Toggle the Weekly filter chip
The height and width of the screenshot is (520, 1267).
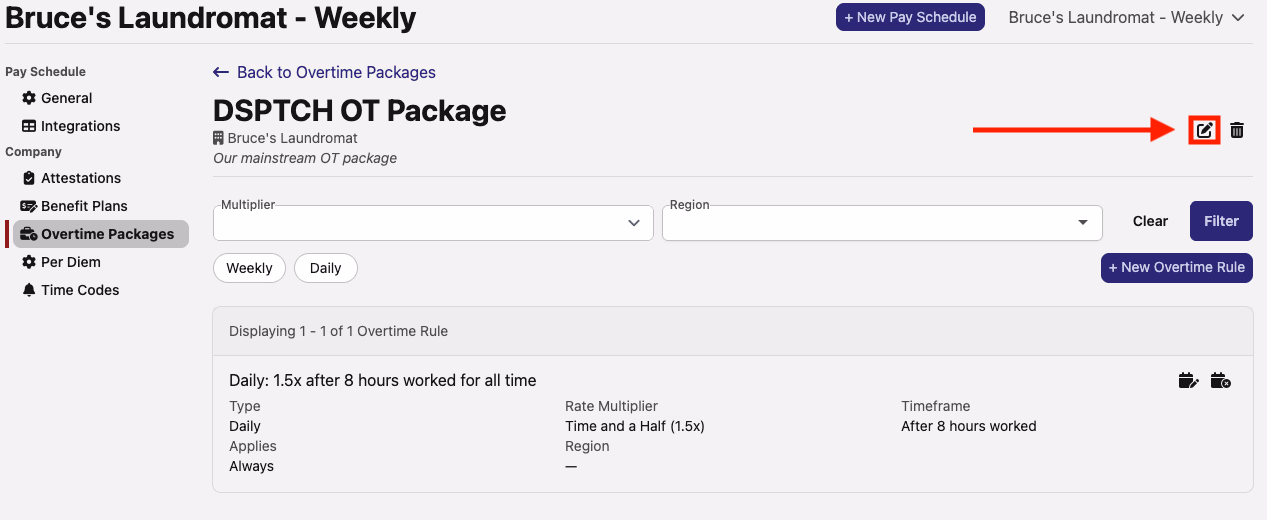[249, 268]
